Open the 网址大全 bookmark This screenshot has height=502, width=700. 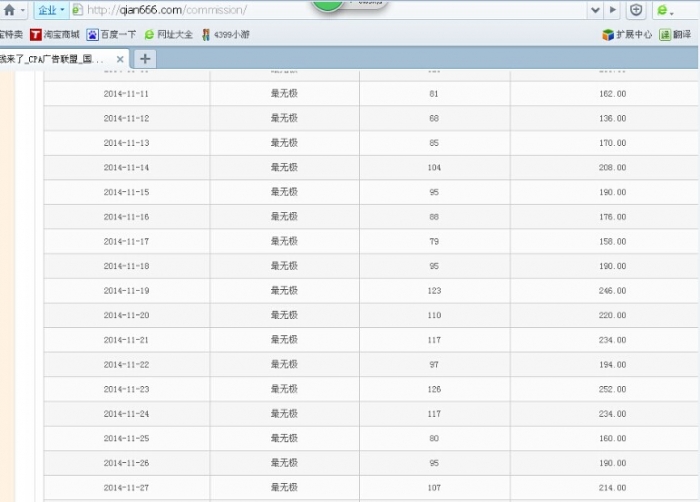pyautogui.click(x=168, y=34)
